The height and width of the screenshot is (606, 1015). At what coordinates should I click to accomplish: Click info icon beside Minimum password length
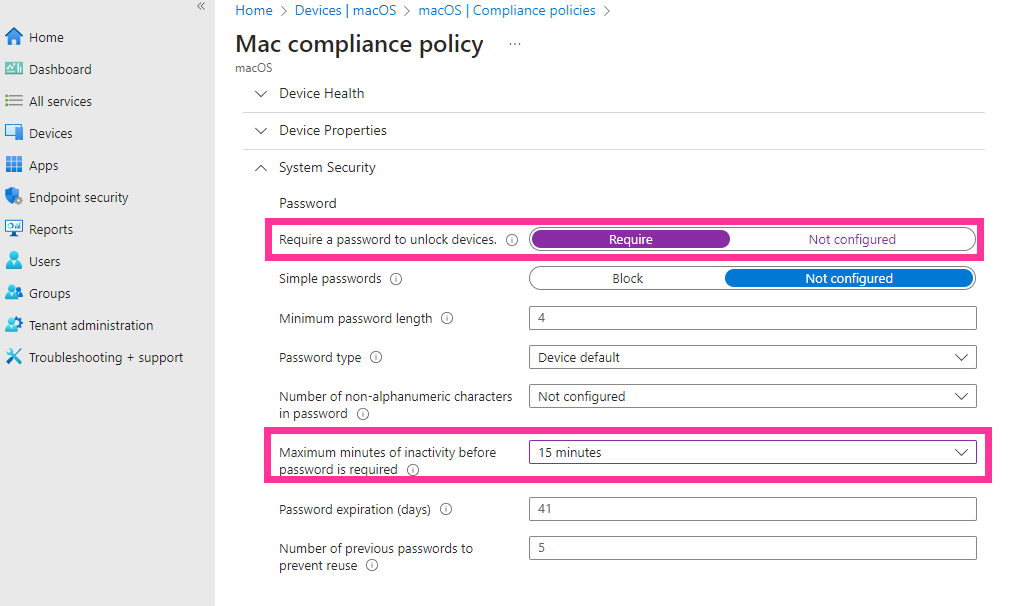[447, 318]
